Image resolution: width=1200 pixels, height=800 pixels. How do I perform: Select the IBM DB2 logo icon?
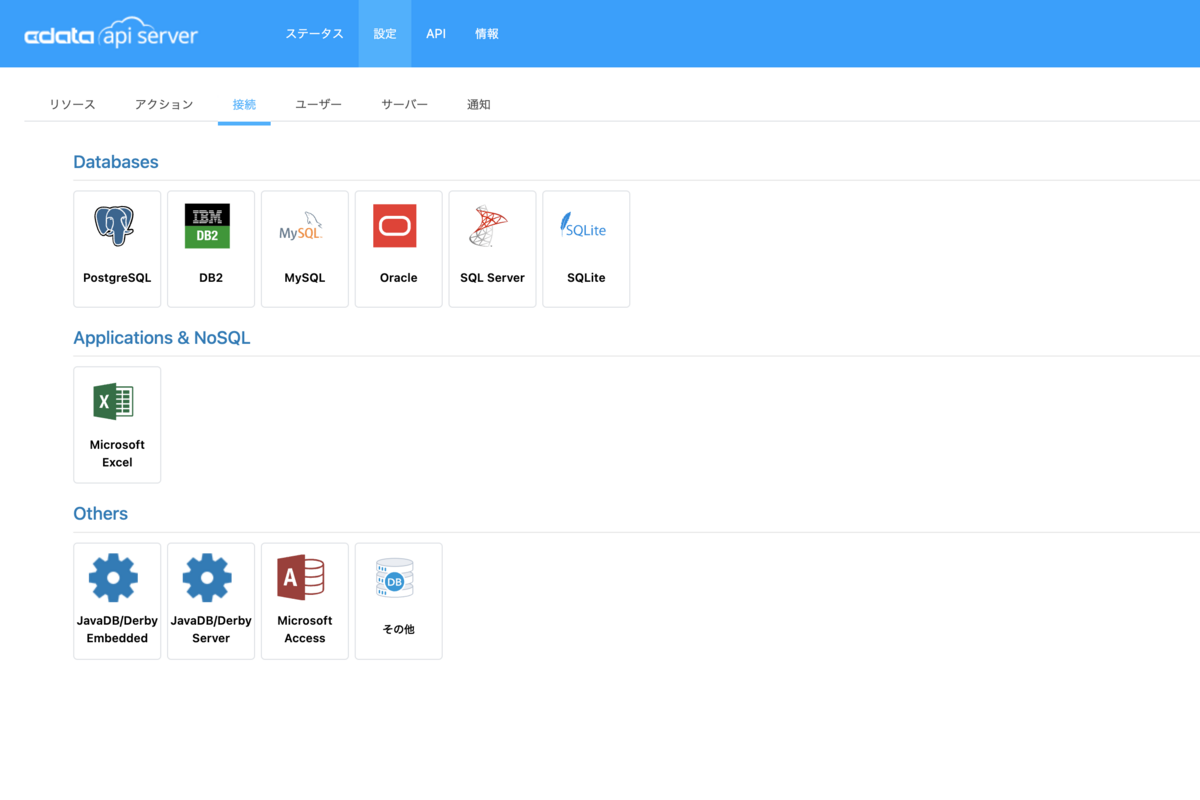(207, 226)
